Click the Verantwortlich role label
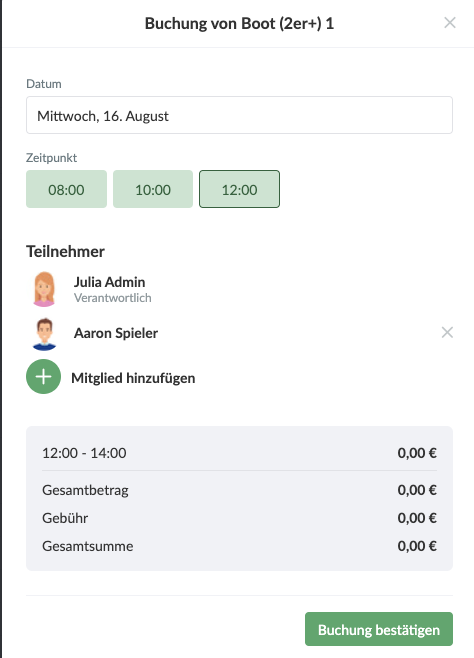Screen dimensions: 474x658 [x=112, y=298]
